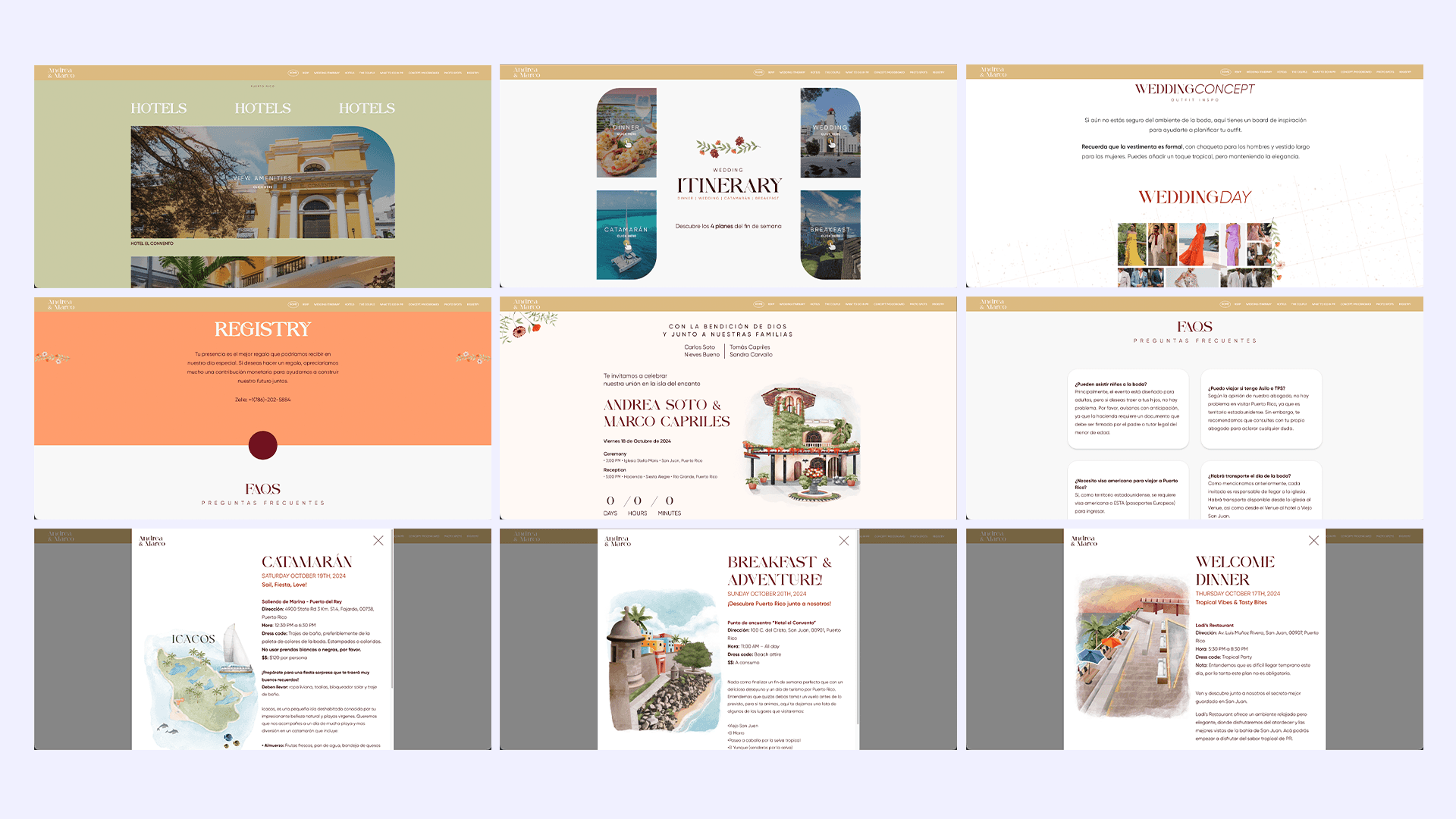Open the niños a la boda FAQ card
Image resolution: width=1456 pixels, height=819 pixels.
click(1128, 408)
